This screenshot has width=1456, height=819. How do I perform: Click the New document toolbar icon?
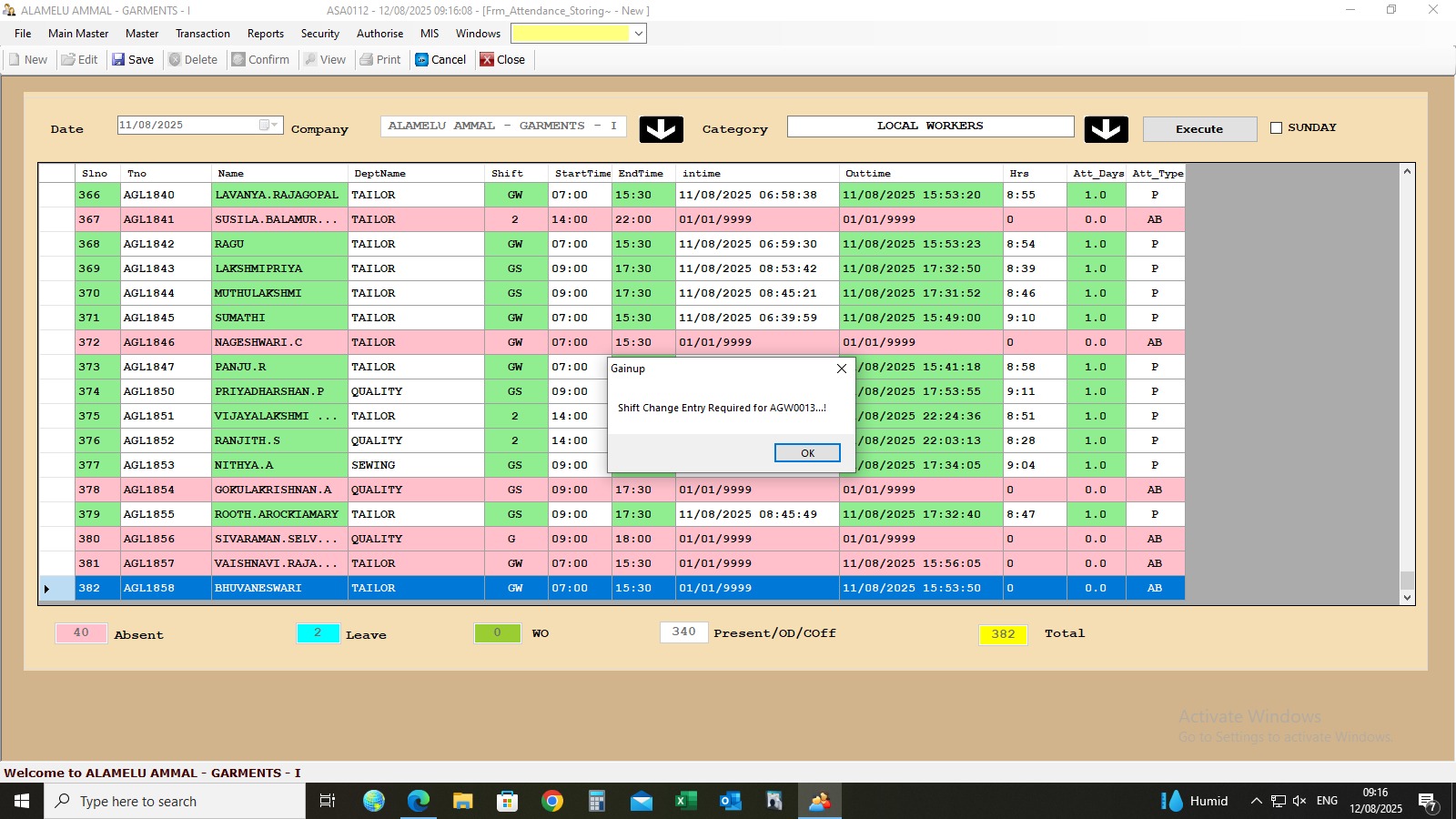point(15,60)
